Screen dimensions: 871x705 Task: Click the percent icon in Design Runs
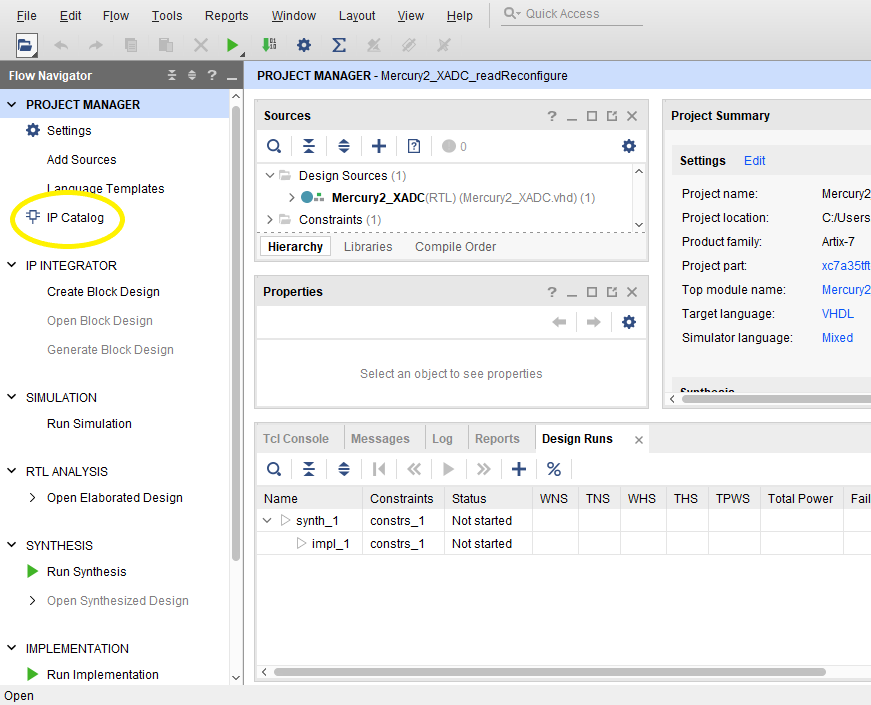click(554, 469)
